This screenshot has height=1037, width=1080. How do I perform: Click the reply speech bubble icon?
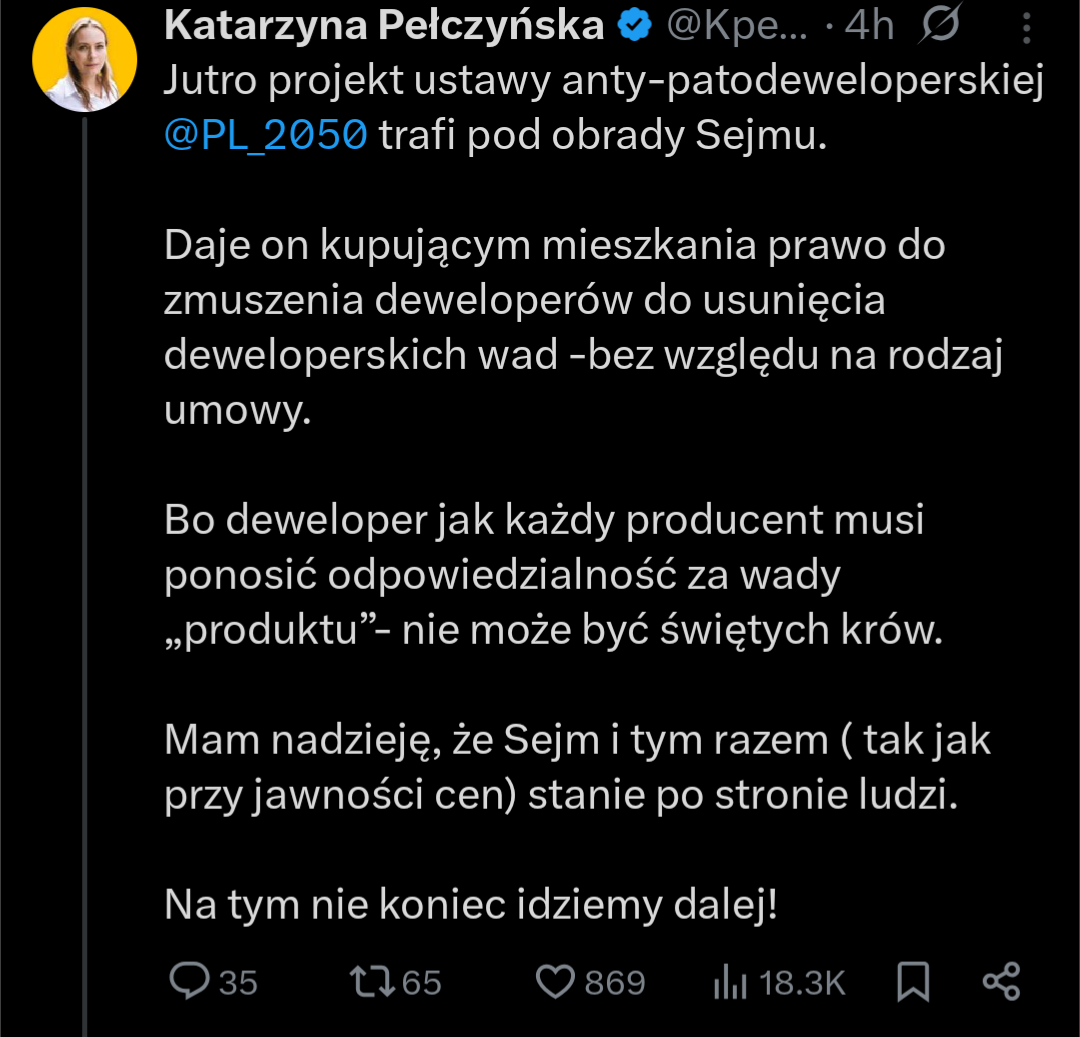tap(188, 982)
